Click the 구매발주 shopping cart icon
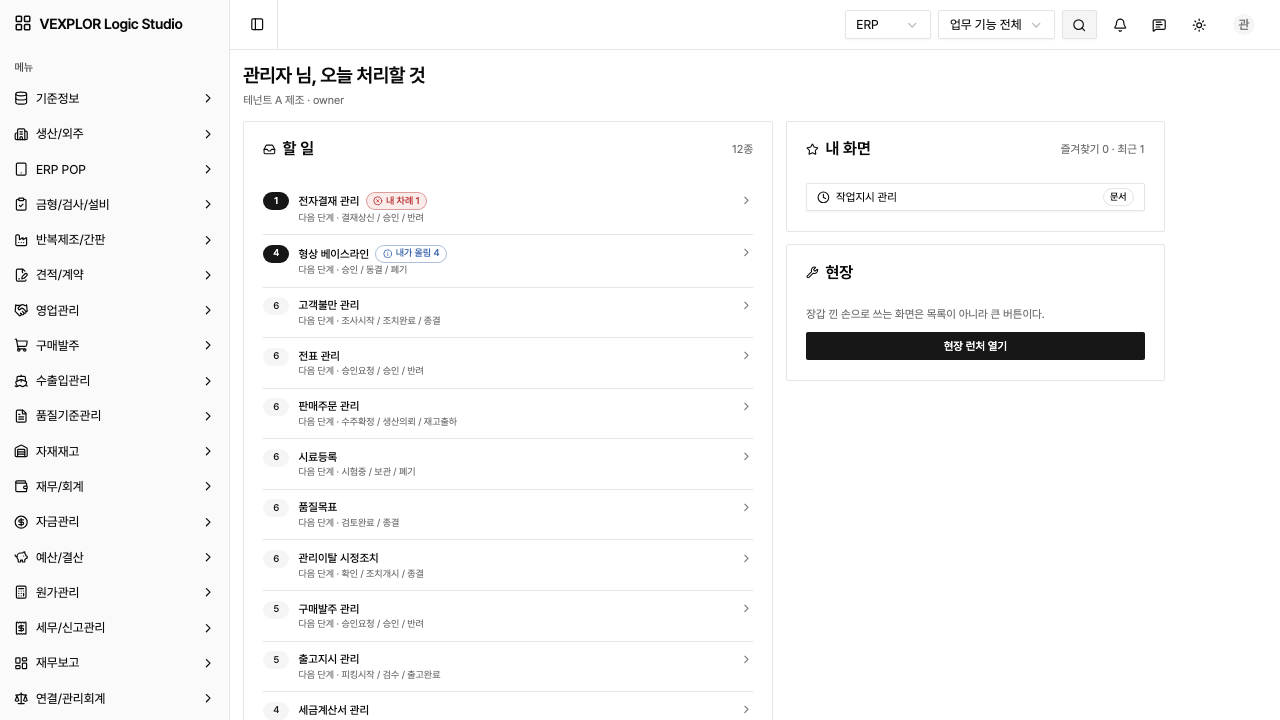Image resolution: width=1280 pixels, height=720 pixels. (x=21, y=345)
